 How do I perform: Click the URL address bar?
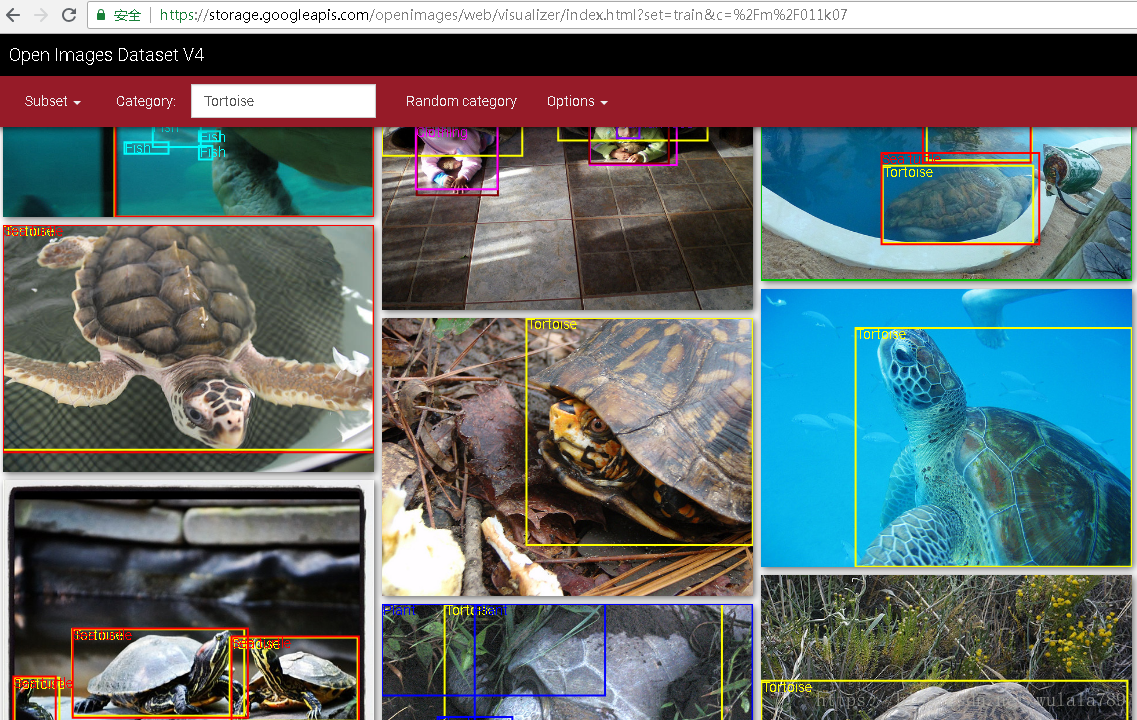tap(612, 15)
